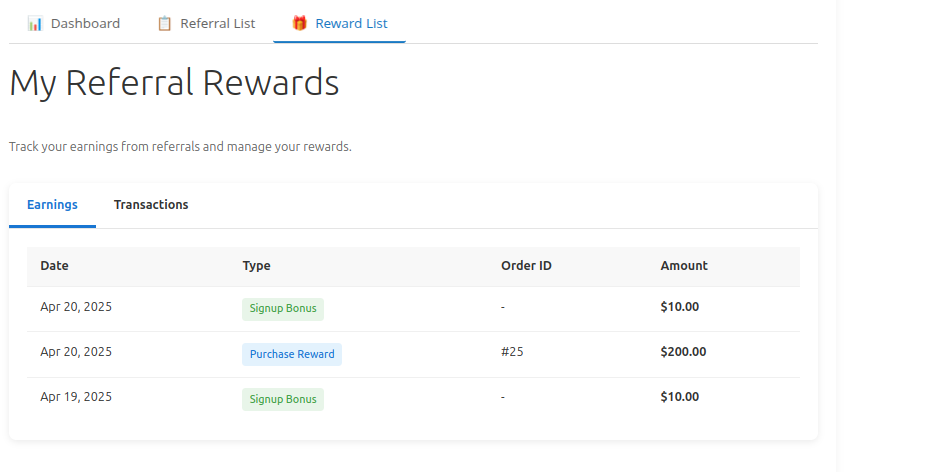This screenshot has width=926, height=472.
Task: Click the Referral List clipboard icon
Action: [x=165, y=23]
